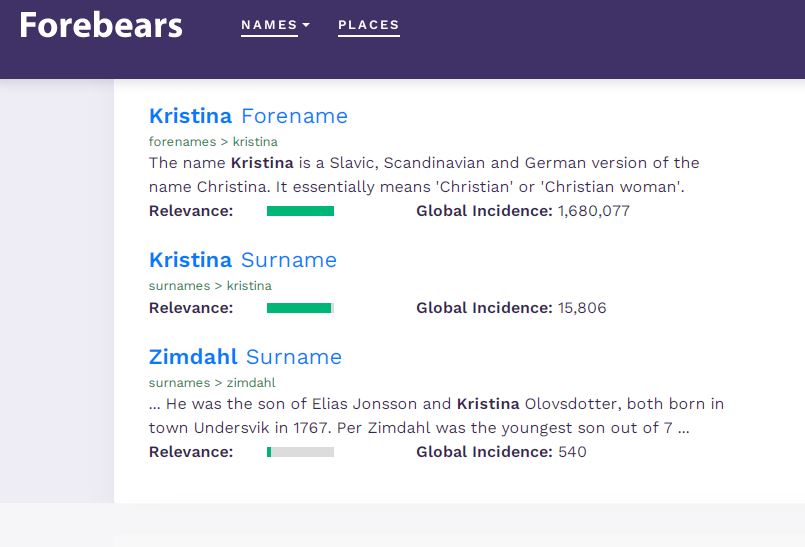Expand the caret arrow beside NAMES
This screenshot has width=805, height=547.
click(x=306, y=25)
